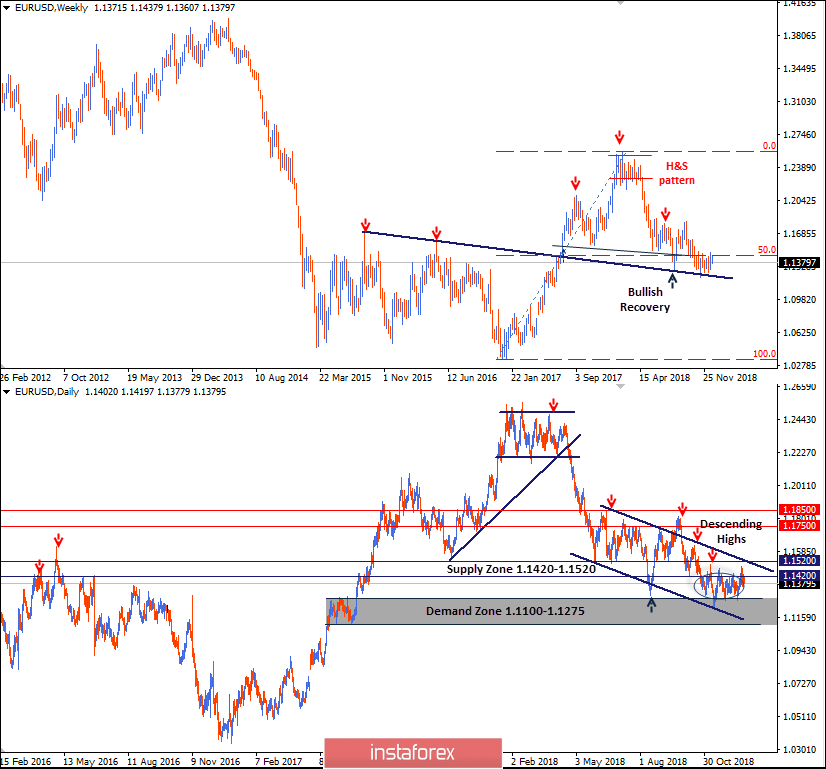
Task: Click the '30 Oct 2018' daily date label
Action: [729, 762]
